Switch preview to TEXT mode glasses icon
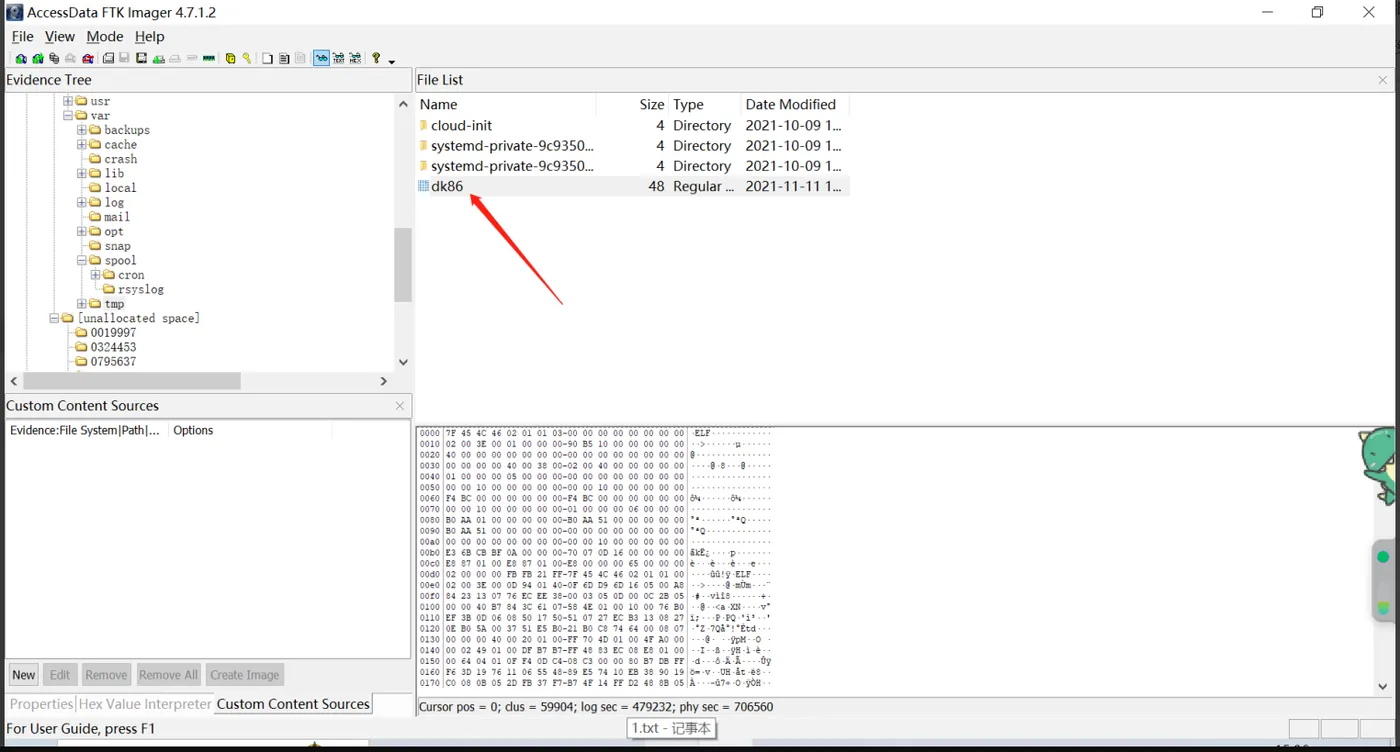The height and width of the screenshot is (752, 1400). tap(338, 58)
